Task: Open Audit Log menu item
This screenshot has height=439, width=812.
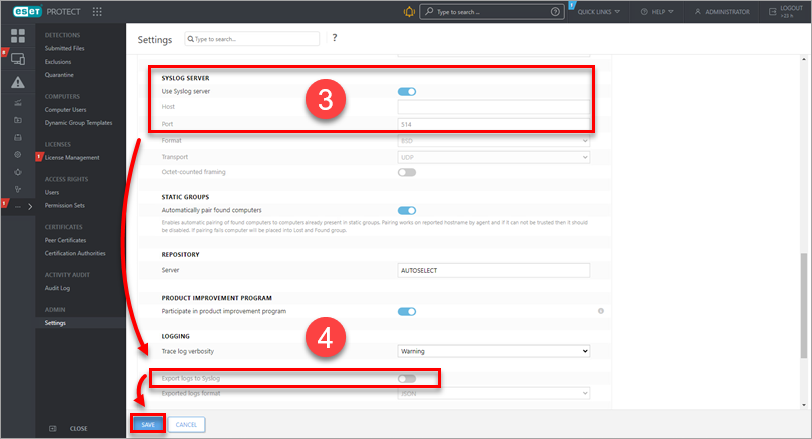Action: pos(57,288)
